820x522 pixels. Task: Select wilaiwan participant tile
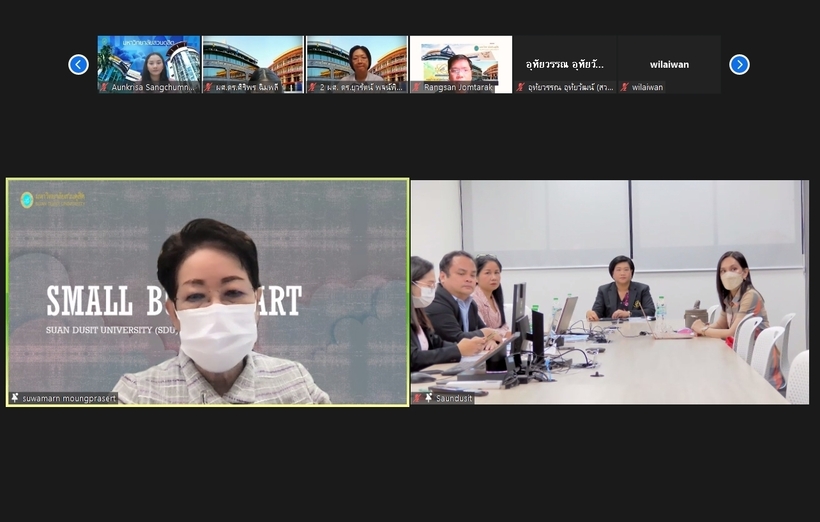coord(669,64)
